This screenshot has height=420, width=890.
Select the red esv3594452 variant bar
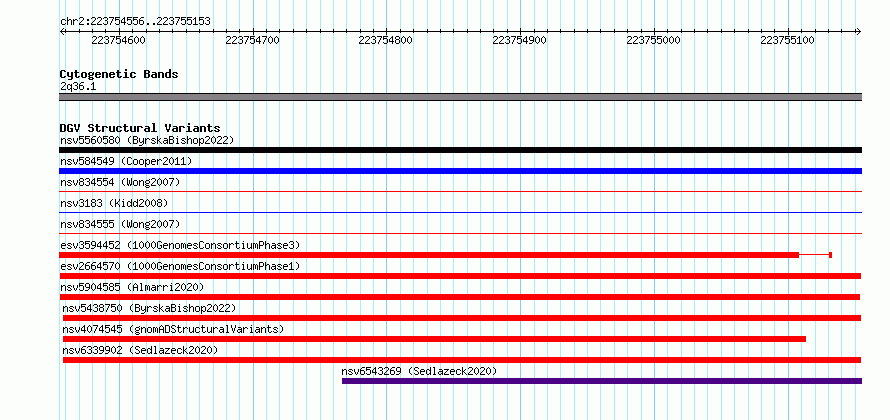tap(446, 255)
